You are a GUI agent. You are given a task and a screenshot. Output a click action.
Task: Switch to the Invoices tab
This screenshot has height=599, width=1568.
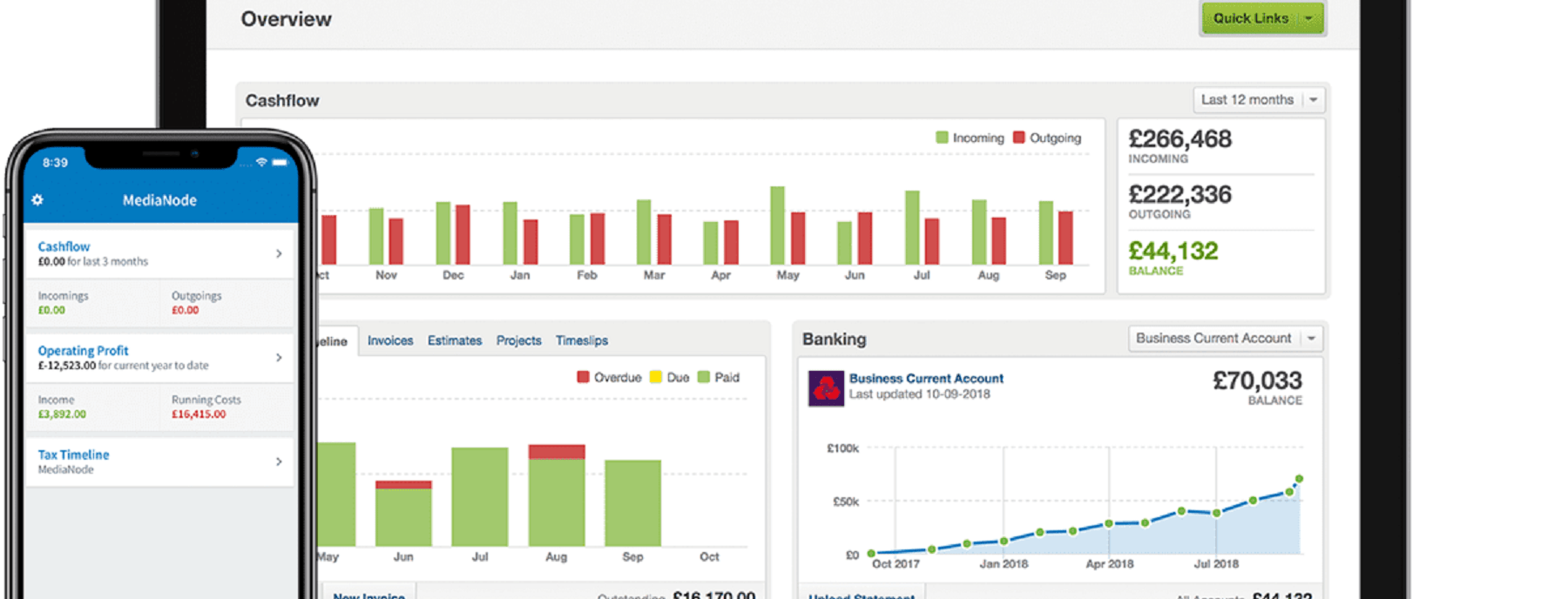390,340
